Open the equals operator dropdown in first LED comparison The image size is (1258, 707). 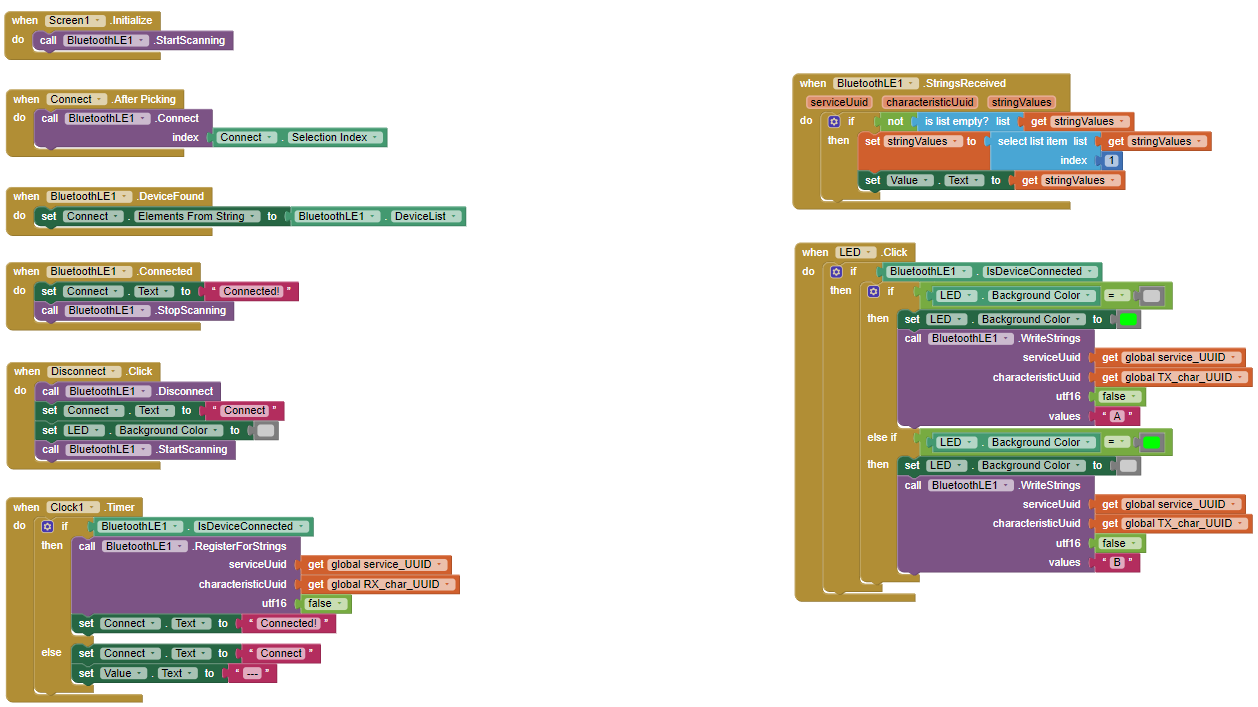(x=1117, y=296)
